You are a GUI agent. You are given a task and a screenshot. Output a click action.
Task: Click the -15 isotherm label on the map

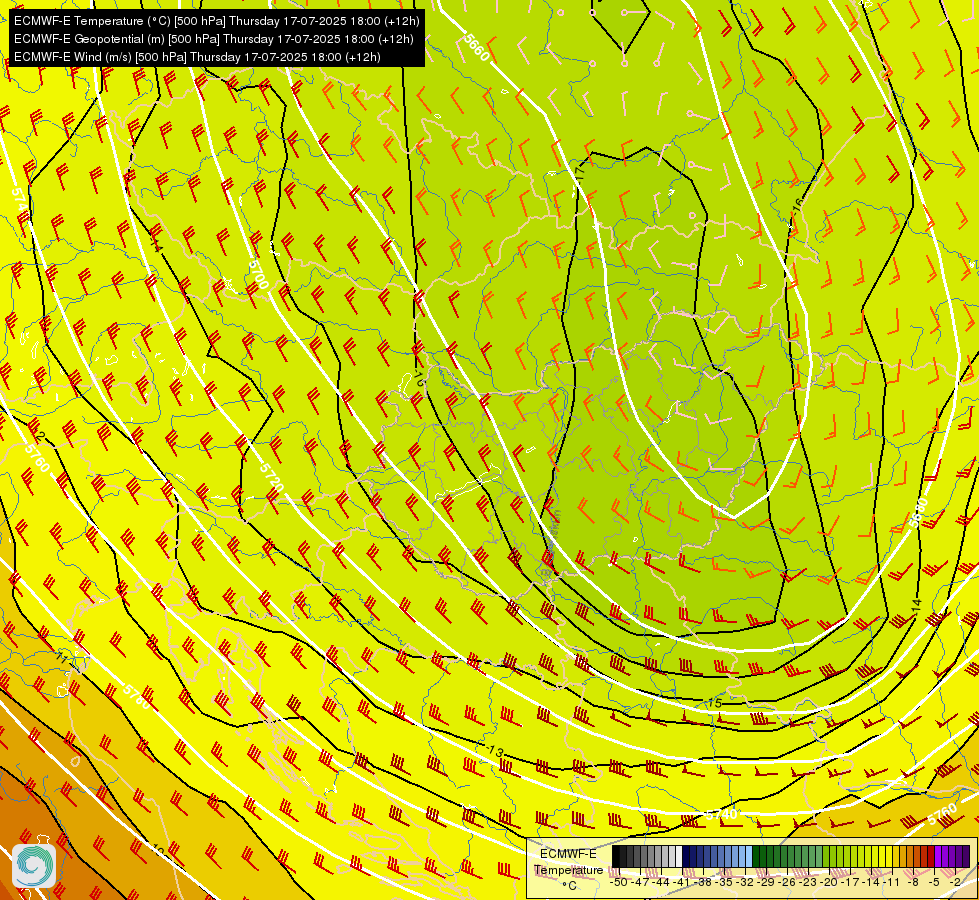[x=714, y=703]
